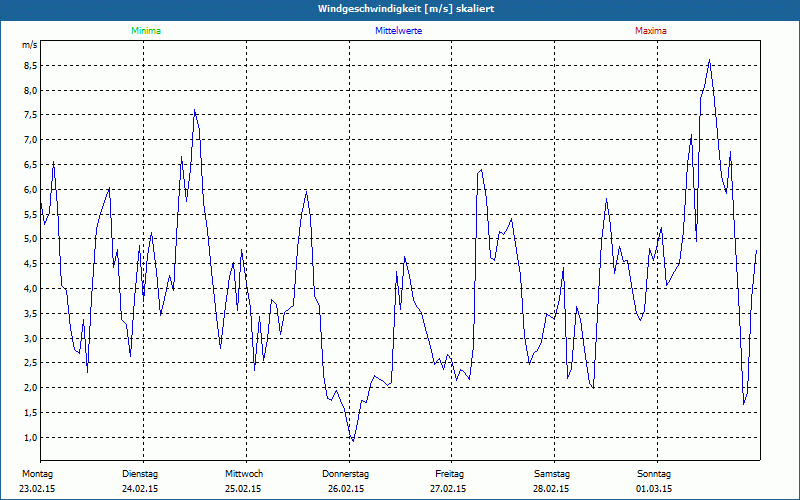Click the Sonntag day label
Image resolution: width=800 pixels, height=500 pixels.
point(654,474)
